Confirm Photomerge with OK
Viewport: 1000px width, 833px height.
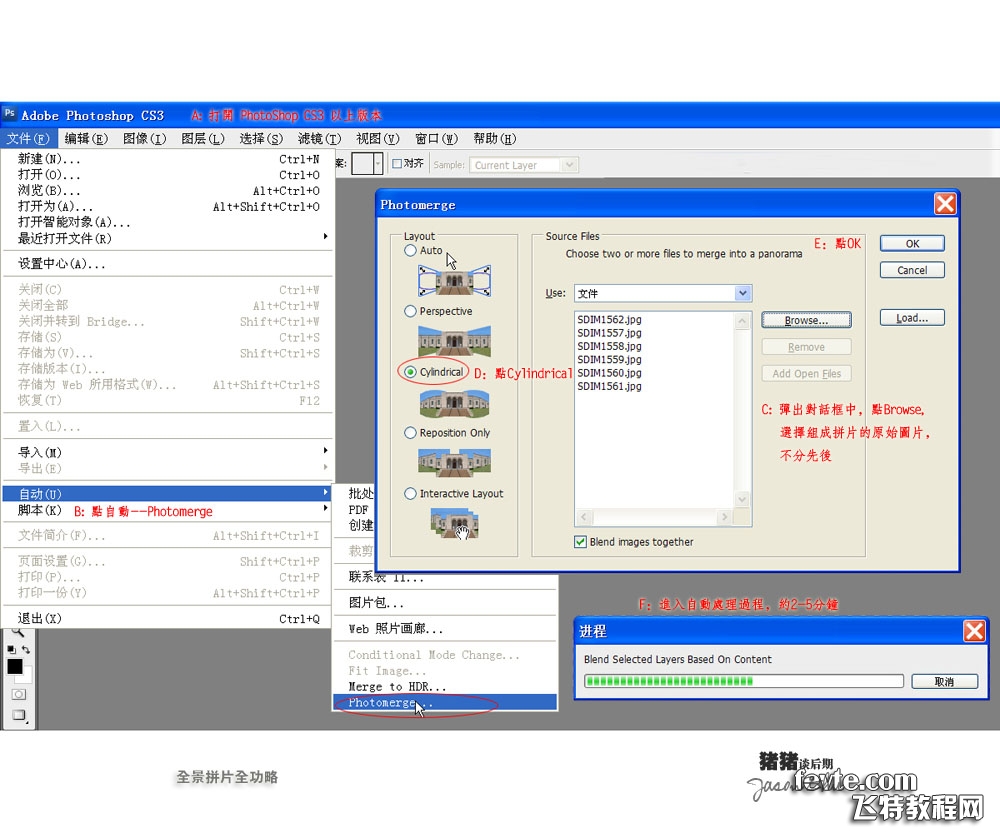[x=912, y=244]
